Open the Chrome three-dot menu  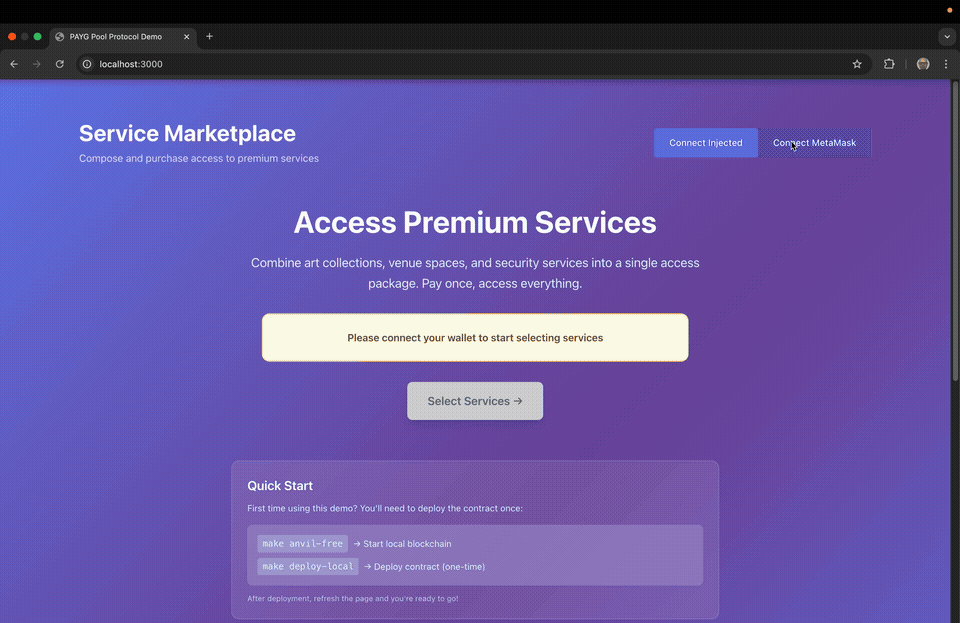[946, 63]
